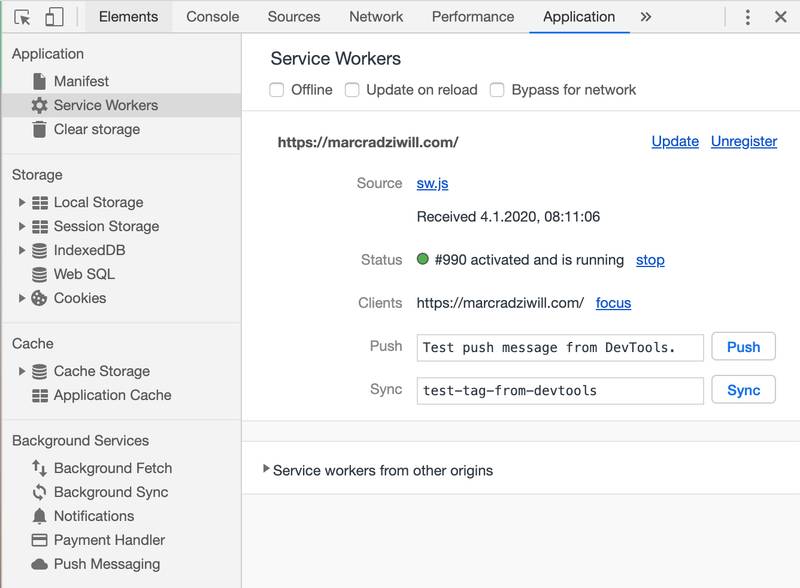This screenshot has width=800, height=588.
Task: Click the Web SQL database icon
Action: click(40, 274)
